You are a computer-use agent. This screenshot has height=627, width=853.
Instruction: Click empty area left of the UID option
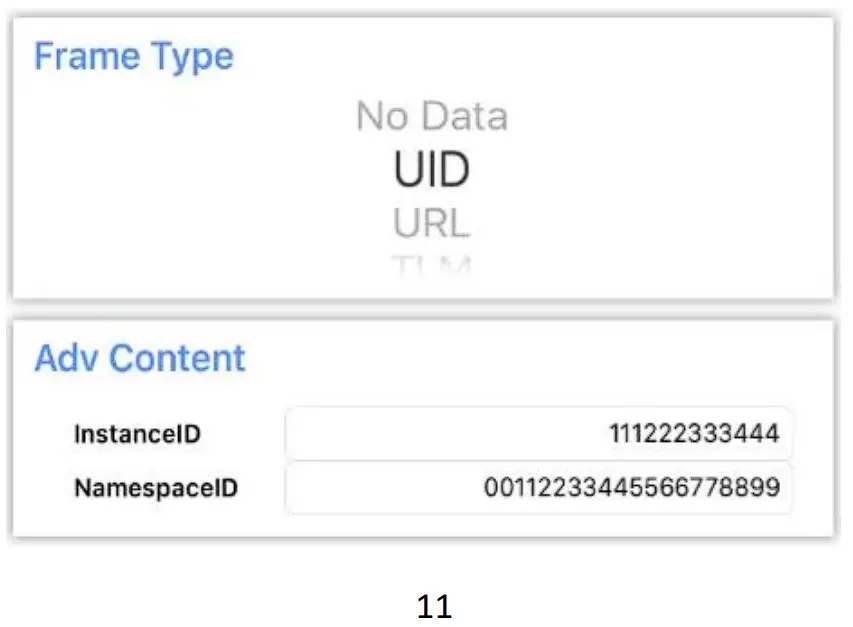point(200,171)
